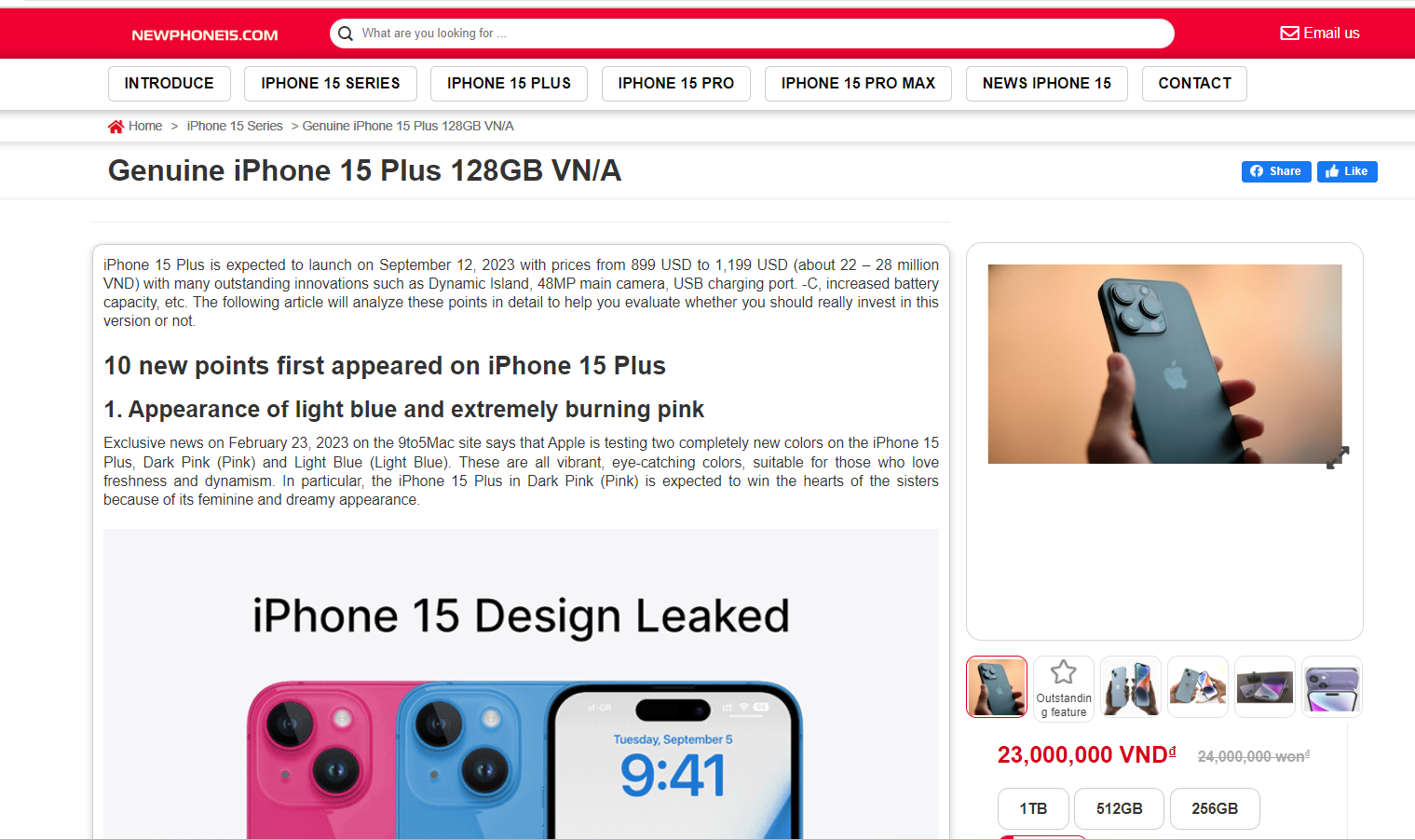
Task: Go to the Contact page
Action: 1194,84
